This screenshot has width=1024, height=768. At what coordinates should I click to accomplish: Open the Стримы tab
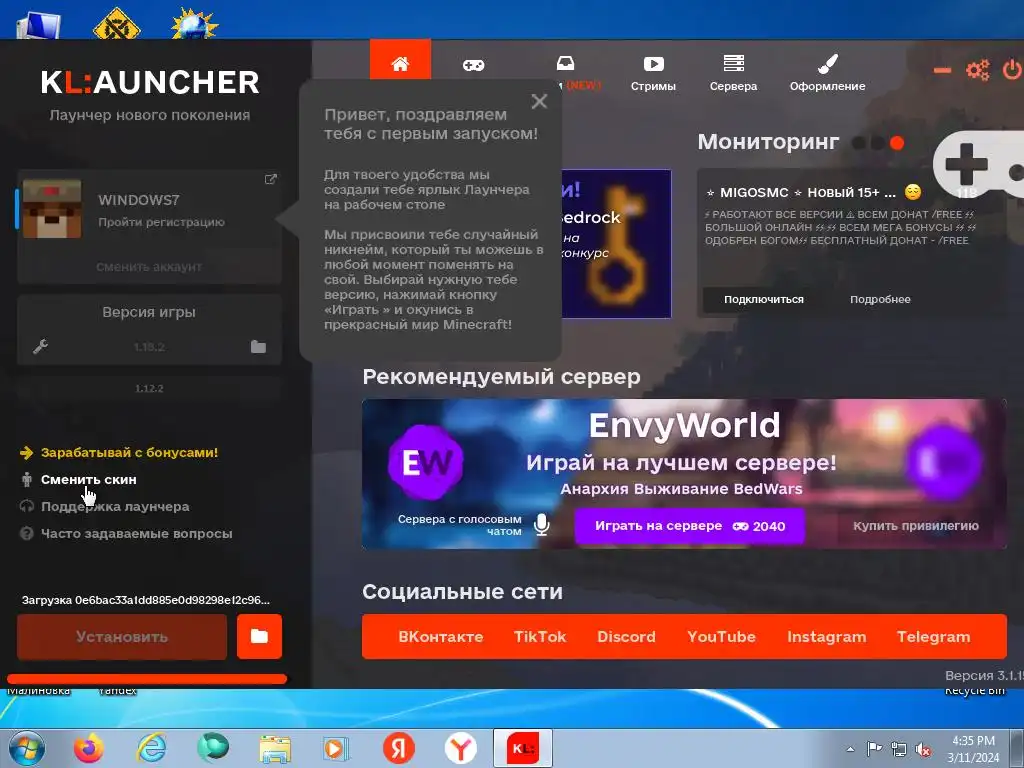pos(653,72)
